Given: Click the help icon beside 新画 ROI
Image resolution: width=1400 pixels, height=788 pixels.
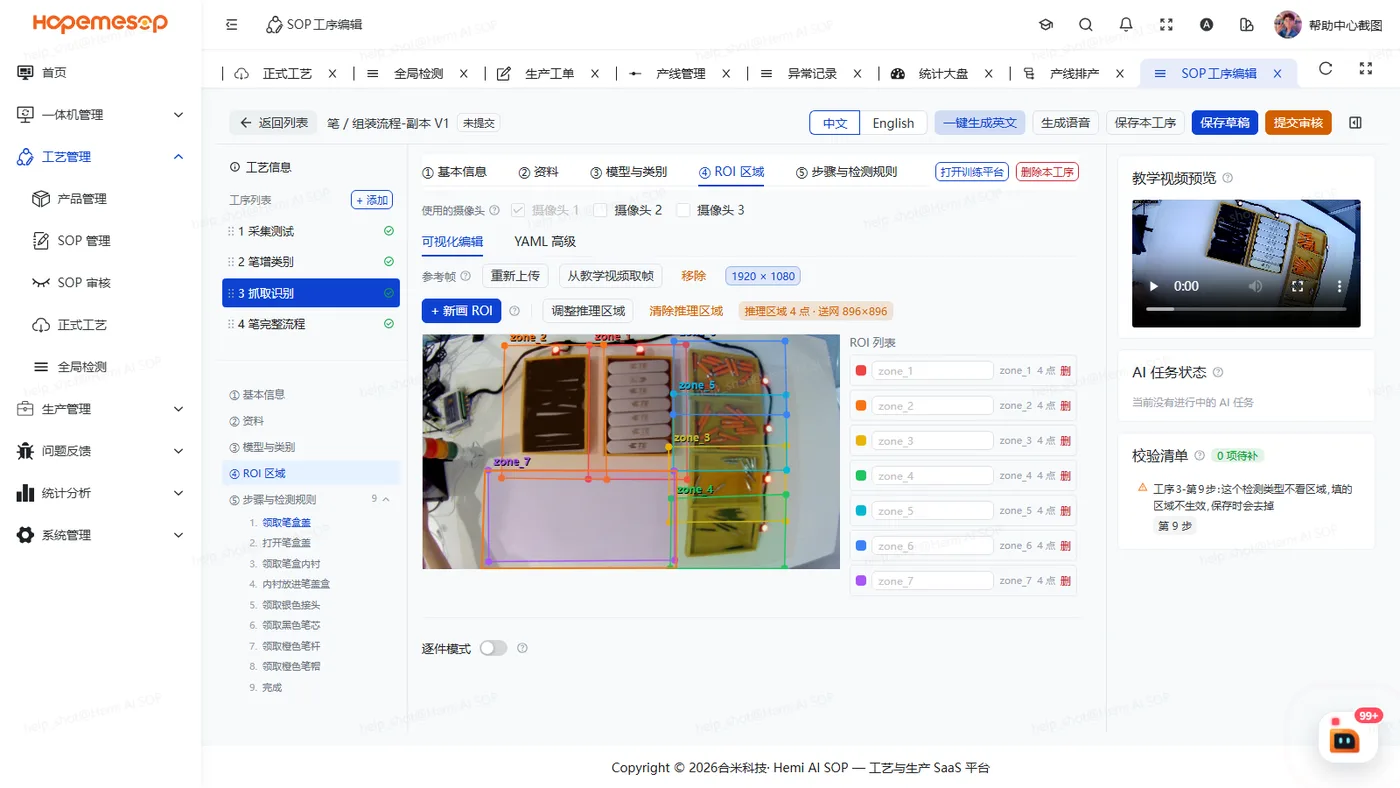Looking at the screenshot, I should click(515, 311).
